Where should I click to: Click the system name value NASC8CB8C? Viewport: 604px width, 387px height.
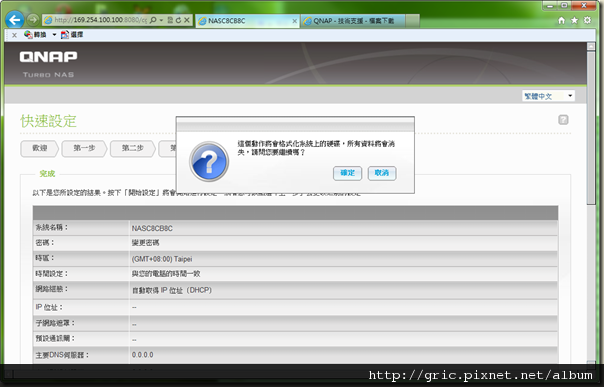152,228
